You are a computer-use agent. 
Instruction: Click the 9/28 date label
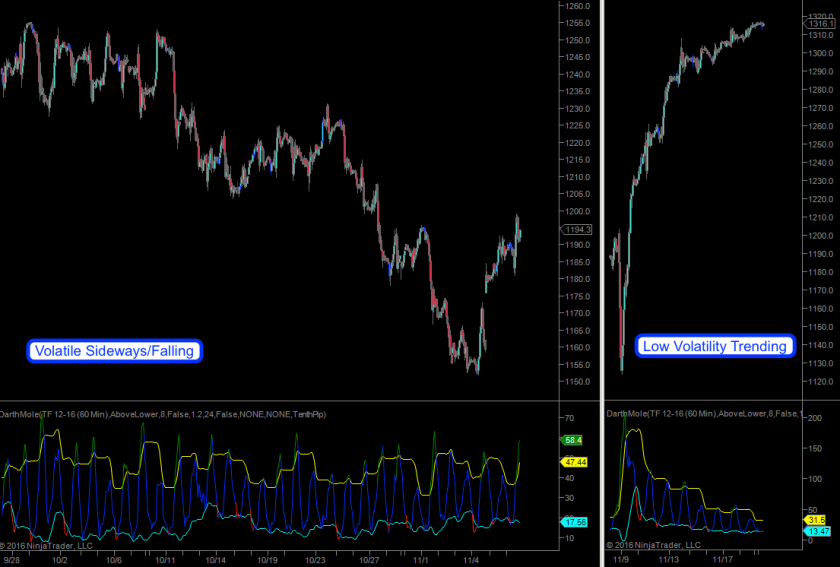pyautogui.click(x=11, y=560)
